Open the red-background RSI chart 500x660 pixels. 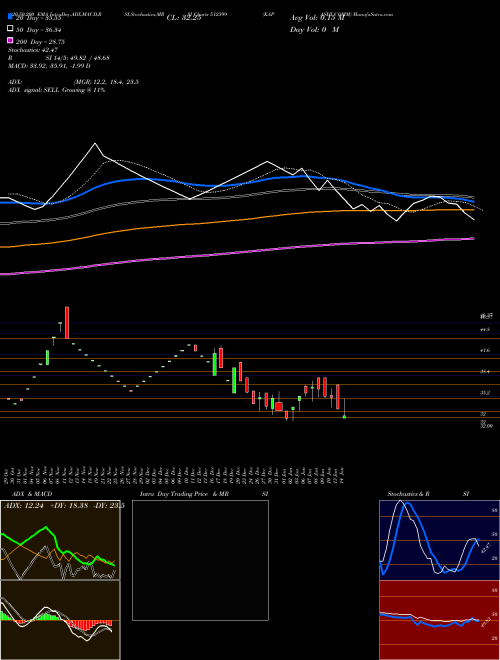[x=439, y=620]
